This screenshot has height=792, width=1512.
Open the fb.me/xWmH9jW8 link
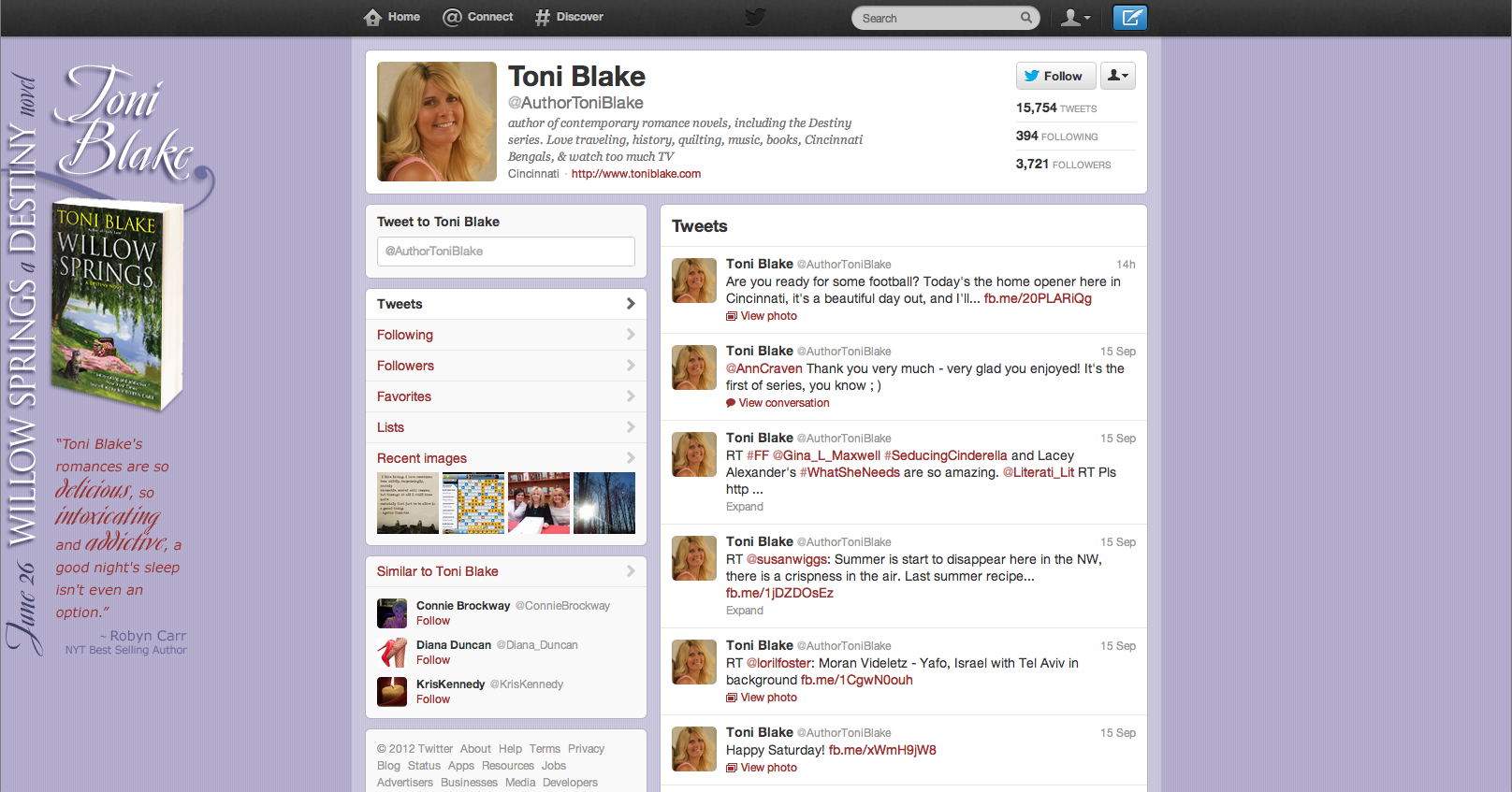pyautogui.click(x=882, y=750)
